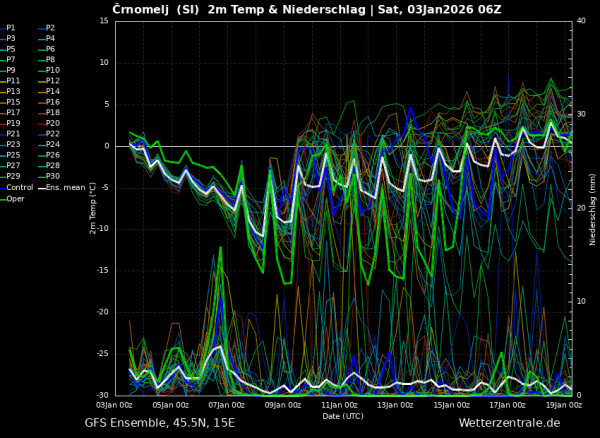The width and height of the screenshot is (600, 438).
Task: Click the Oper legend entry
Action: (12, 199)
